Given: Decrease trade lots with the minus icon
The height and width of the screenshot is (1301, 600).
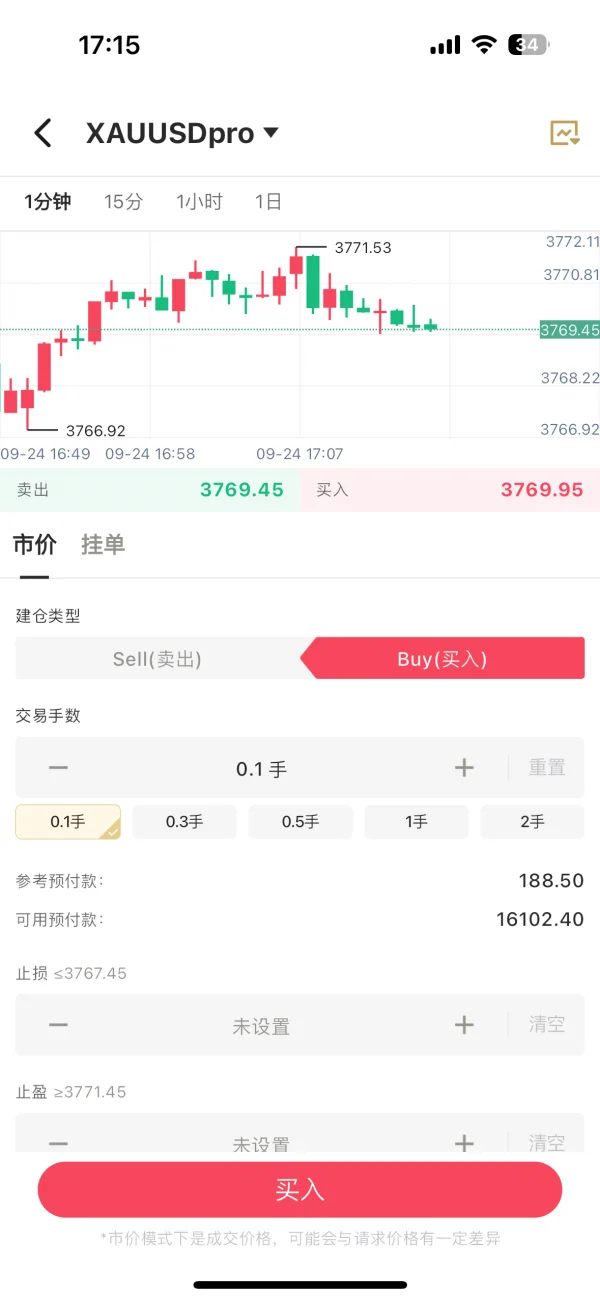Looking at the screenshot, I should click(x=59, y=768).
